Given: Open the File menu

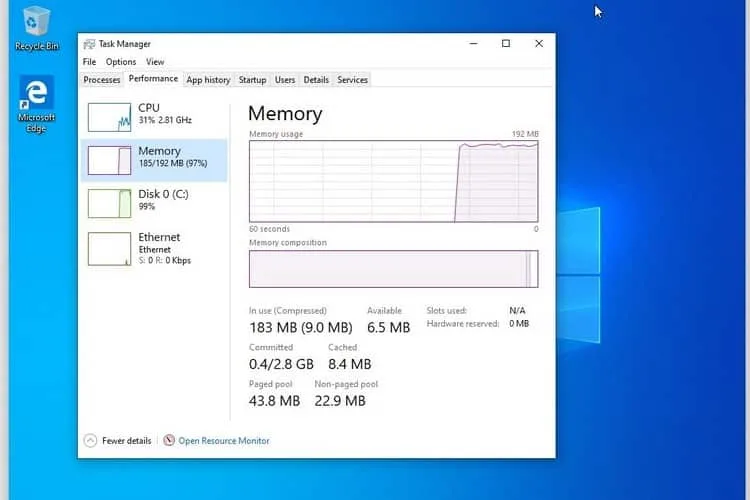Looking at the screenshot, I should (90, 62).
